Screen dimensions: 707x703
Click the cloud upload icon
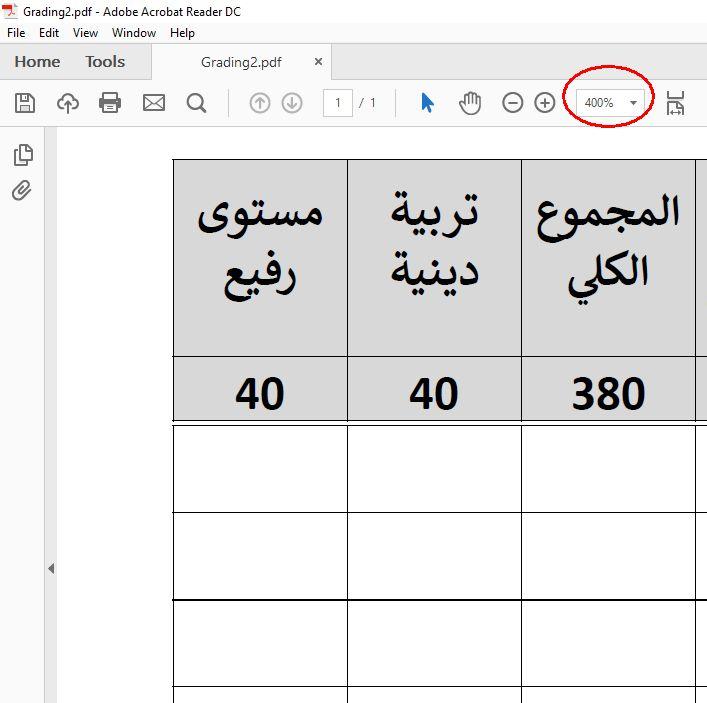tap(68, 103)
